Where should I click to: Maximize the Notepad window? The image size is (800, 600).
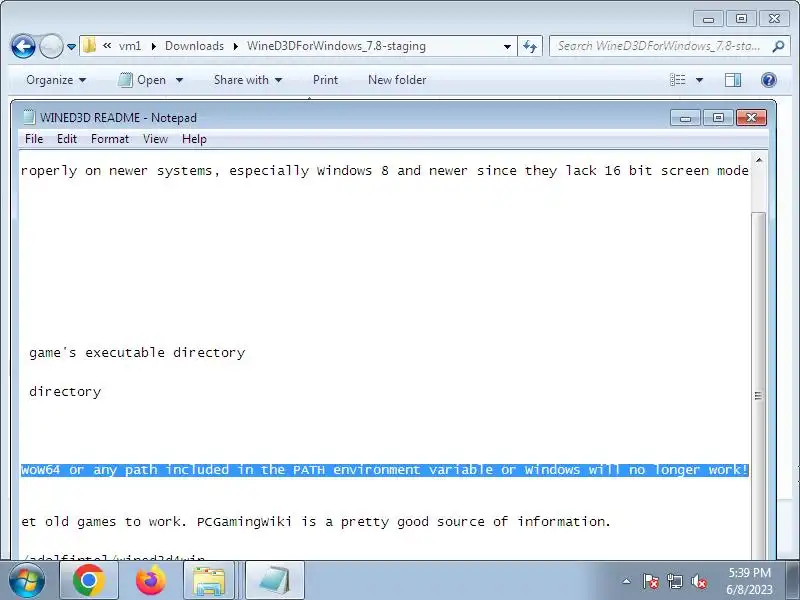718,118
